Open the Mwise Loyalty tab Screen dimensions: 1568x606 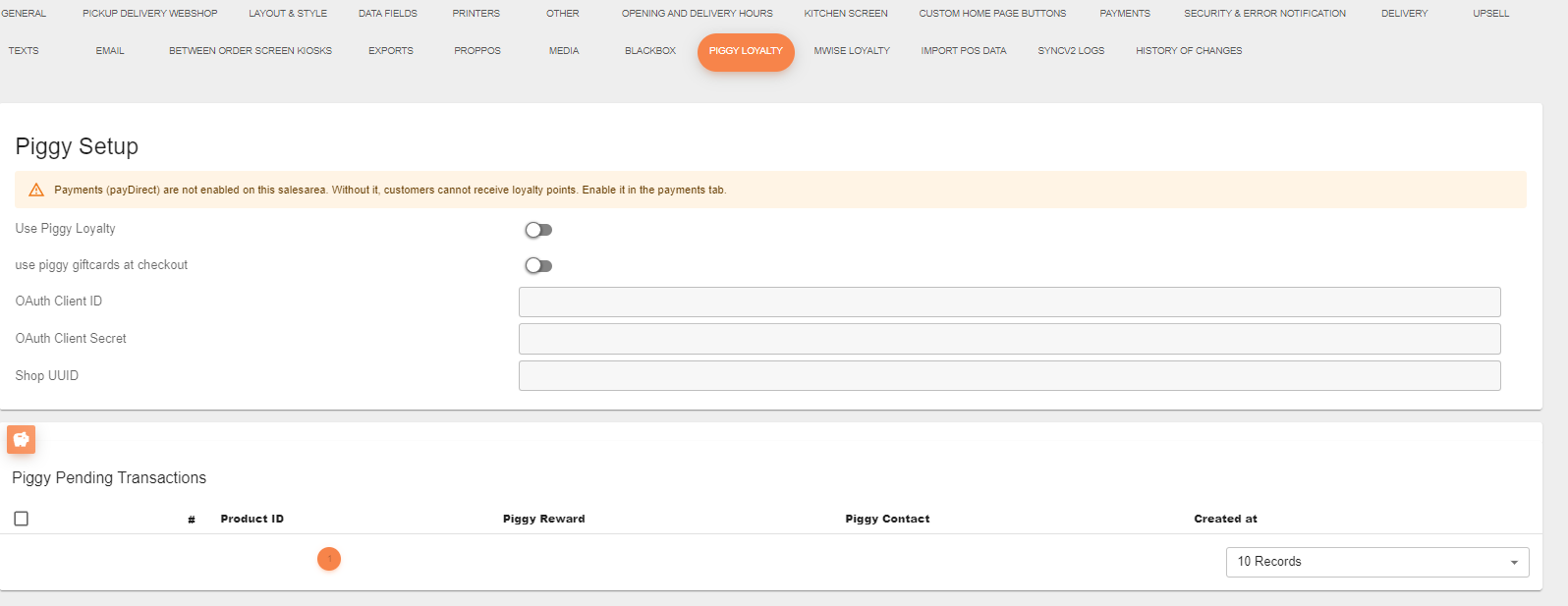[852, 51]
